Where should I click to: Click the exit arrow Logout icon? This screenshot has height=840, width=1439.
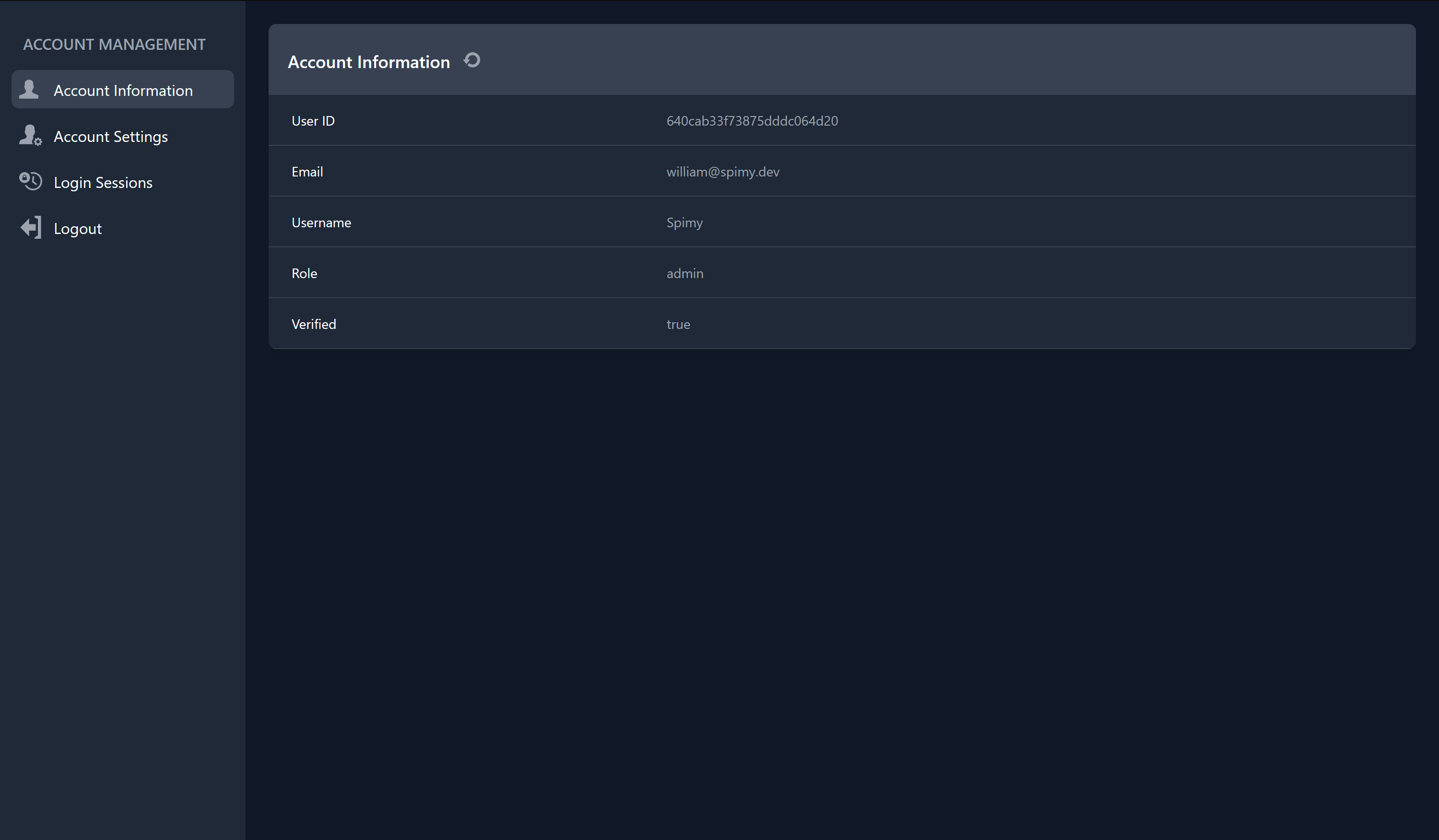[x=31, y=228]
